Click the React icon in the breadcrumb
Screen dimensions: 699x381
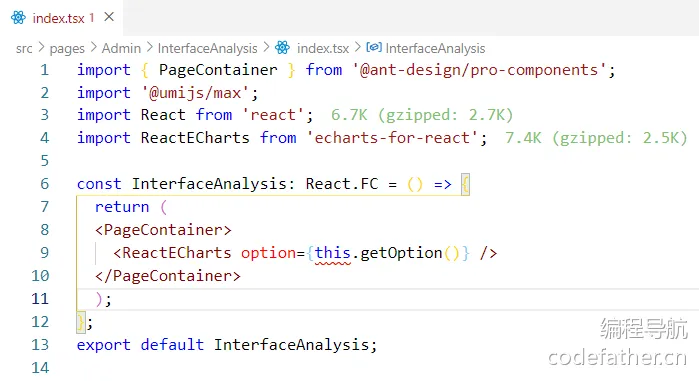(x=283, y=47)
